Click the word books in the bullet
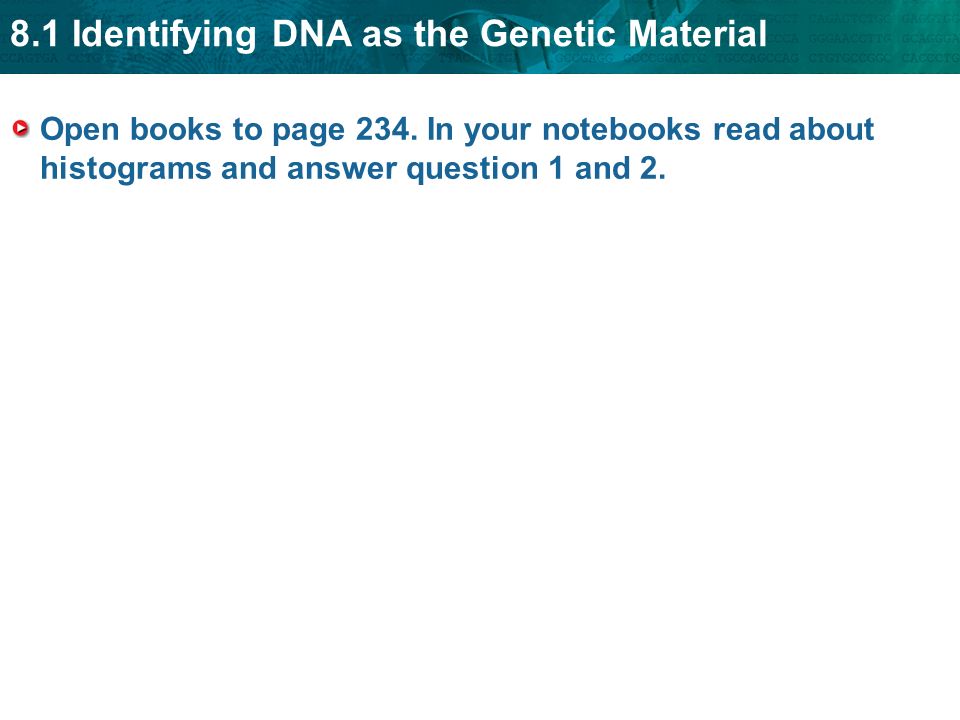This screenshot has width=960, height=720. (x=176, y=129)
